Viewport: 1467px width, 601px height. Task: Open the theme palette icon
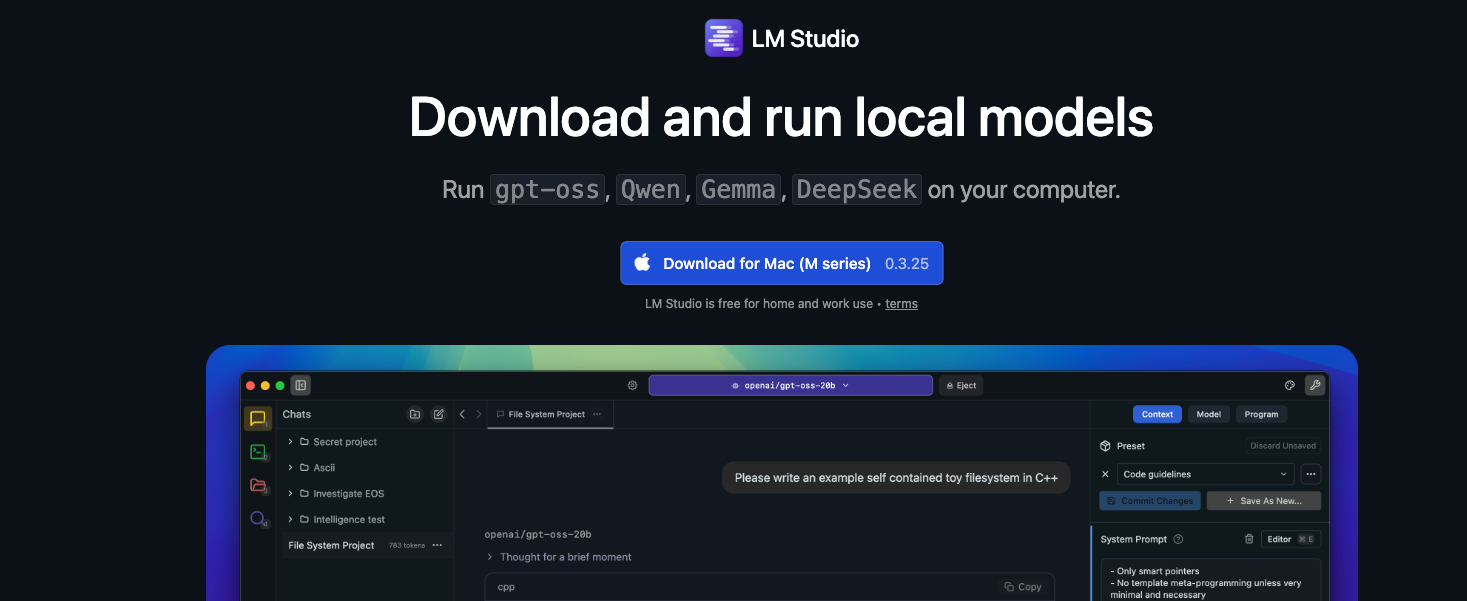pyautogui.click(x=1289, y=385)
